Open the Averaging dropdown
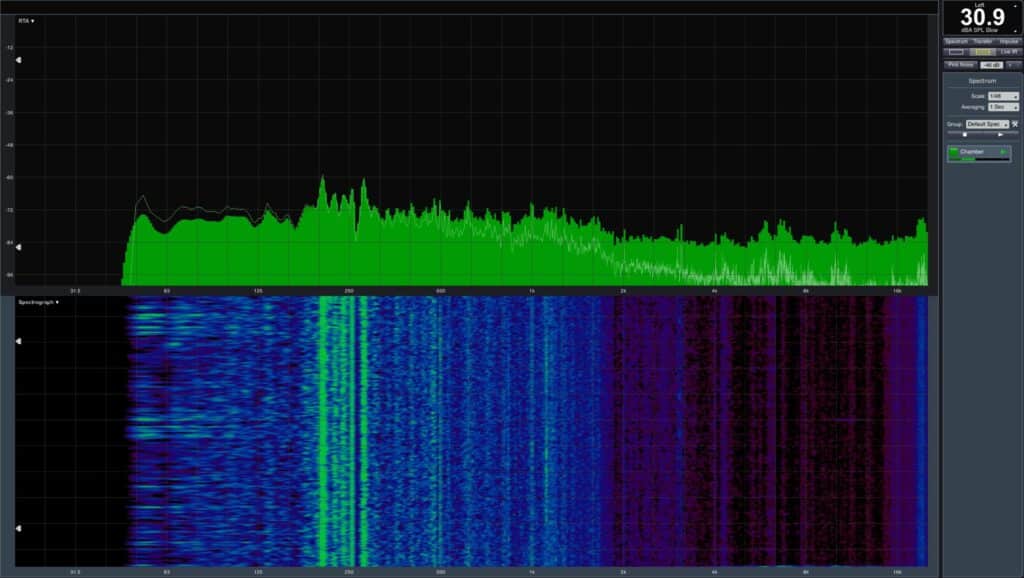 pos(1003,107)
